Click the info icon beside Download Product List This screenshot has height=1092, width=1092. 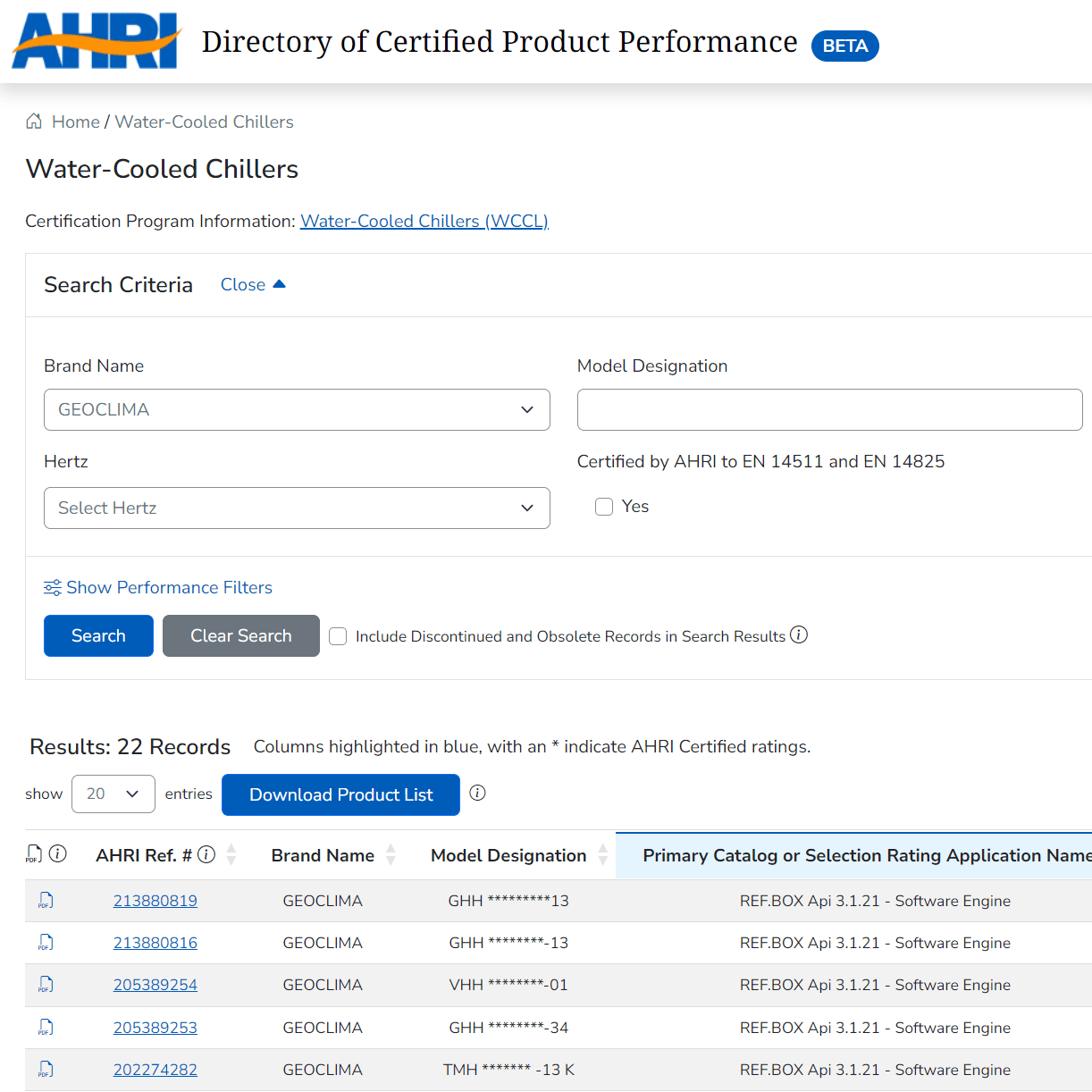click(x=477, y=792)
